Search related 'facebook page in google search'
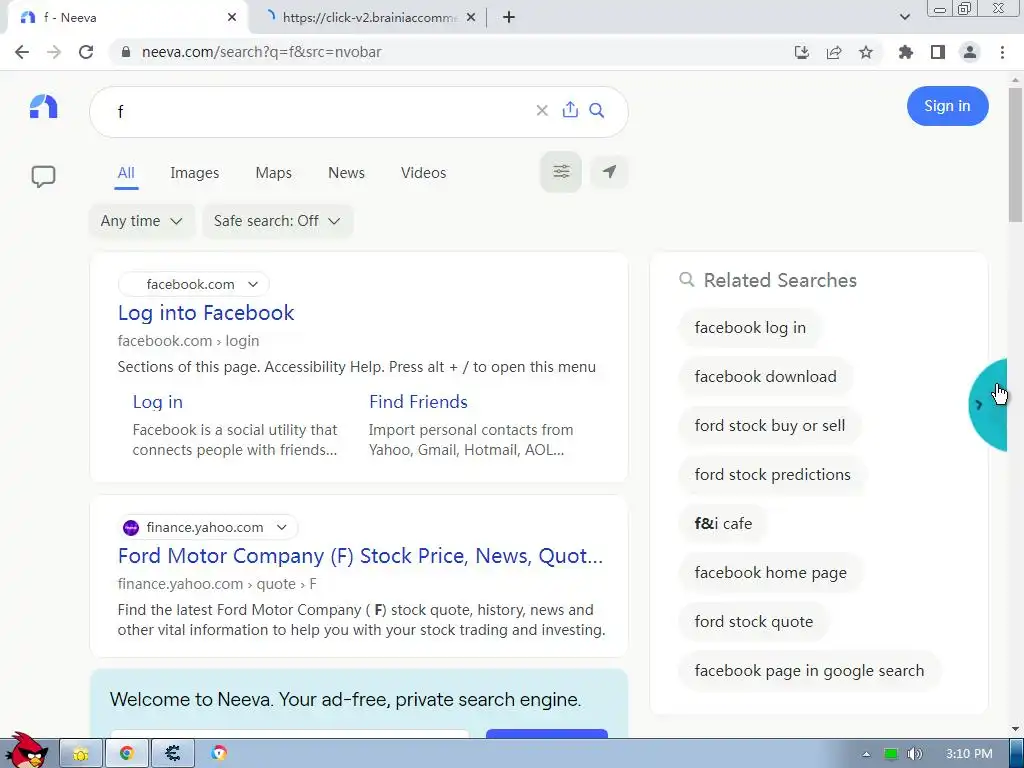This screenshot has height=768, width=1024. pos(809,670)
